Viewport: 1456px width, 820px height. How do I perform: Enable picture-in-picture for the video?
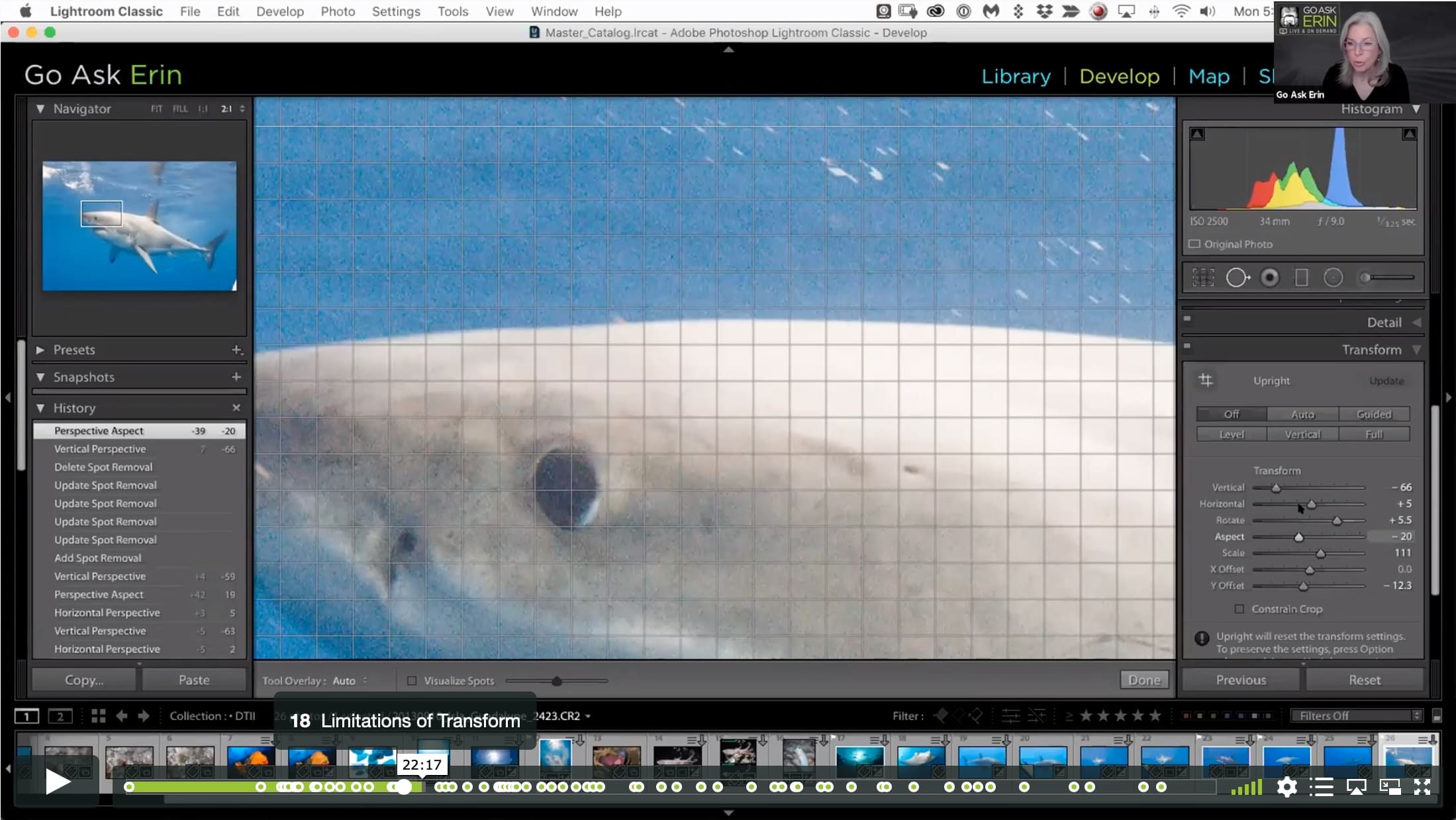1390,786
